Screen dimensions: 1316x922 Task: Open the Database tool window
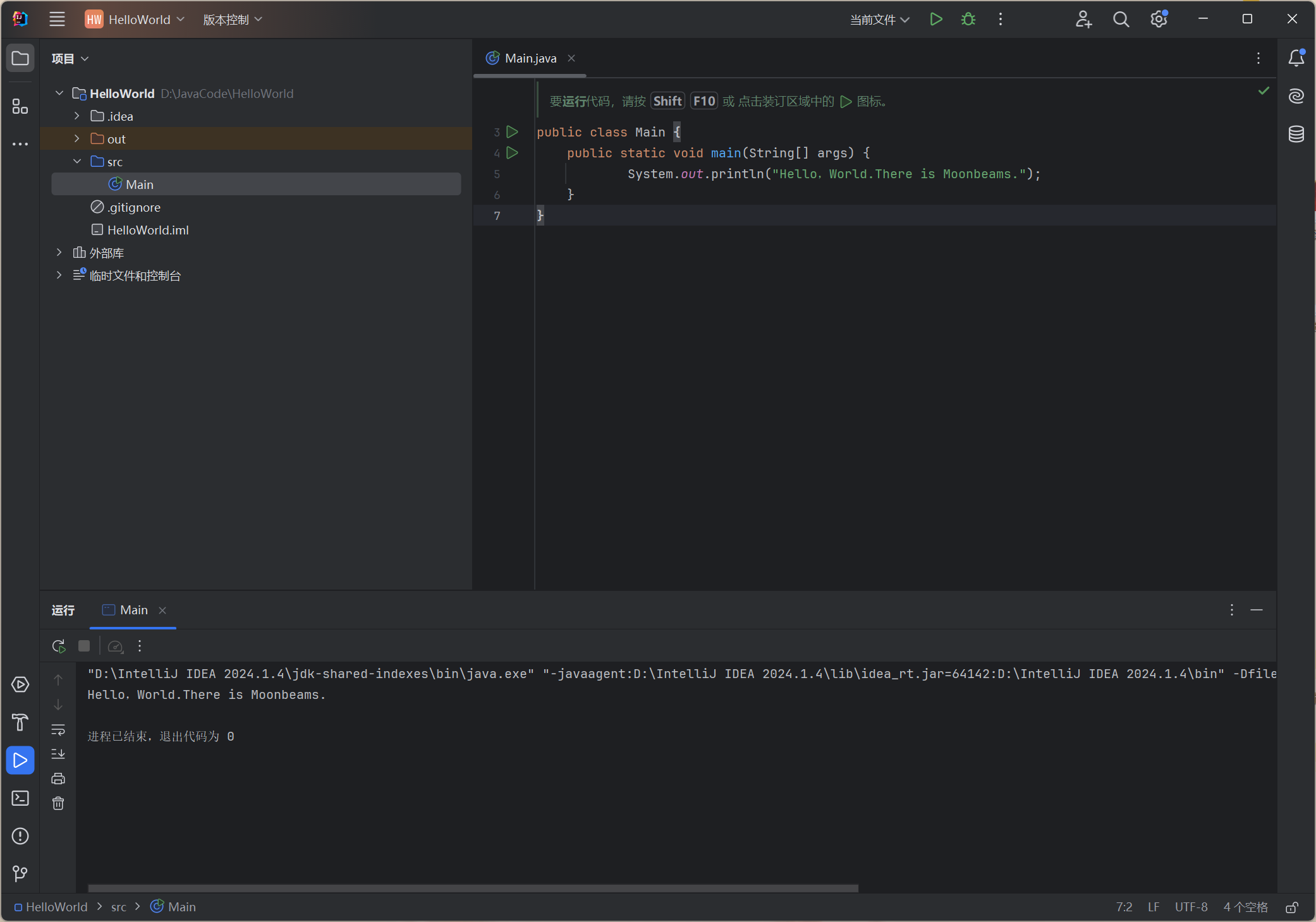tap(1296, 134)
